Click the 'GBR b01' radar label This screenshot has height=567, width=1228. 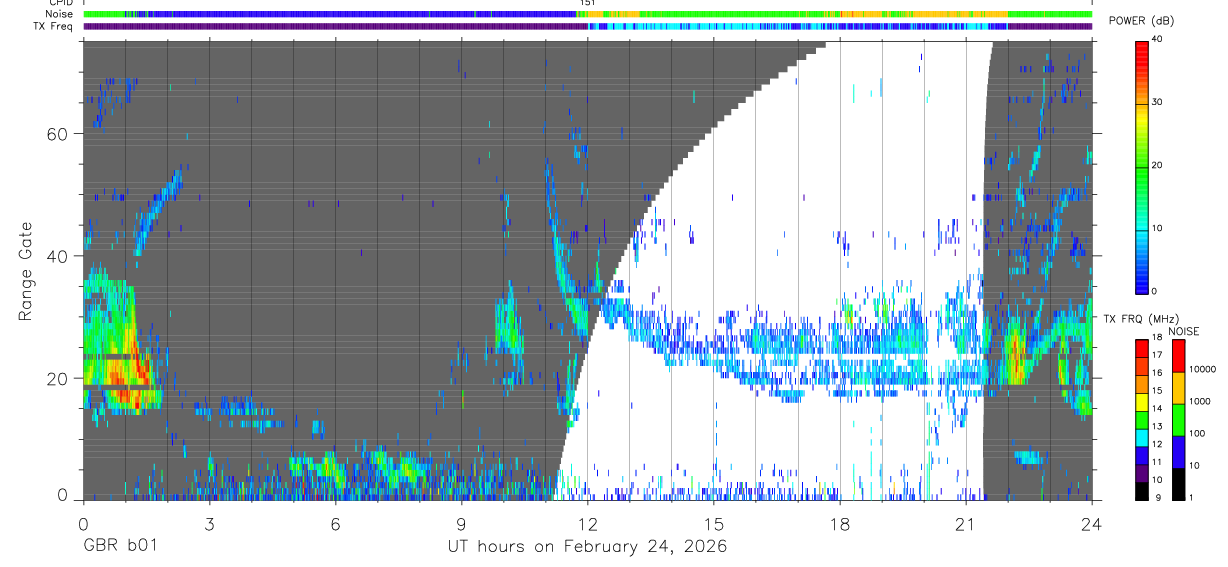pos(119,547)
